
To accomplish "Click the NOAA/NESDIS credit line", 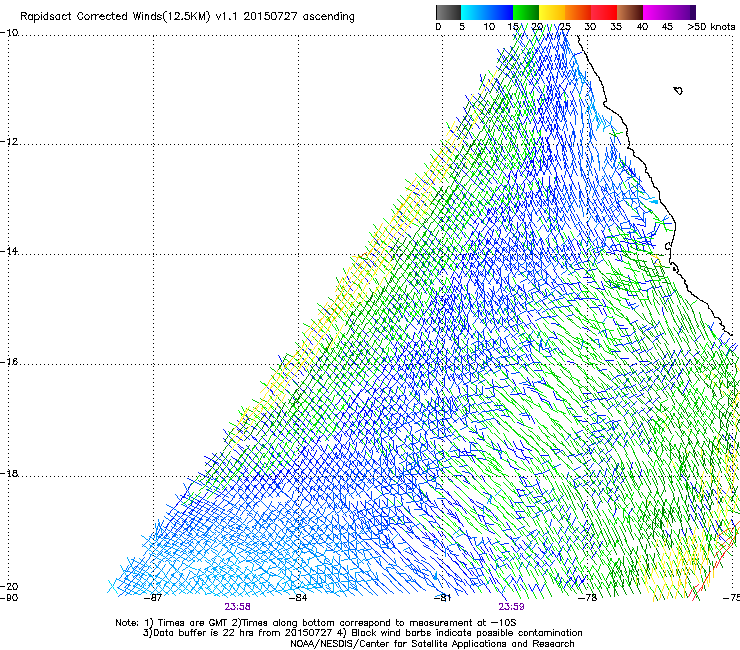I will [432, 644].
